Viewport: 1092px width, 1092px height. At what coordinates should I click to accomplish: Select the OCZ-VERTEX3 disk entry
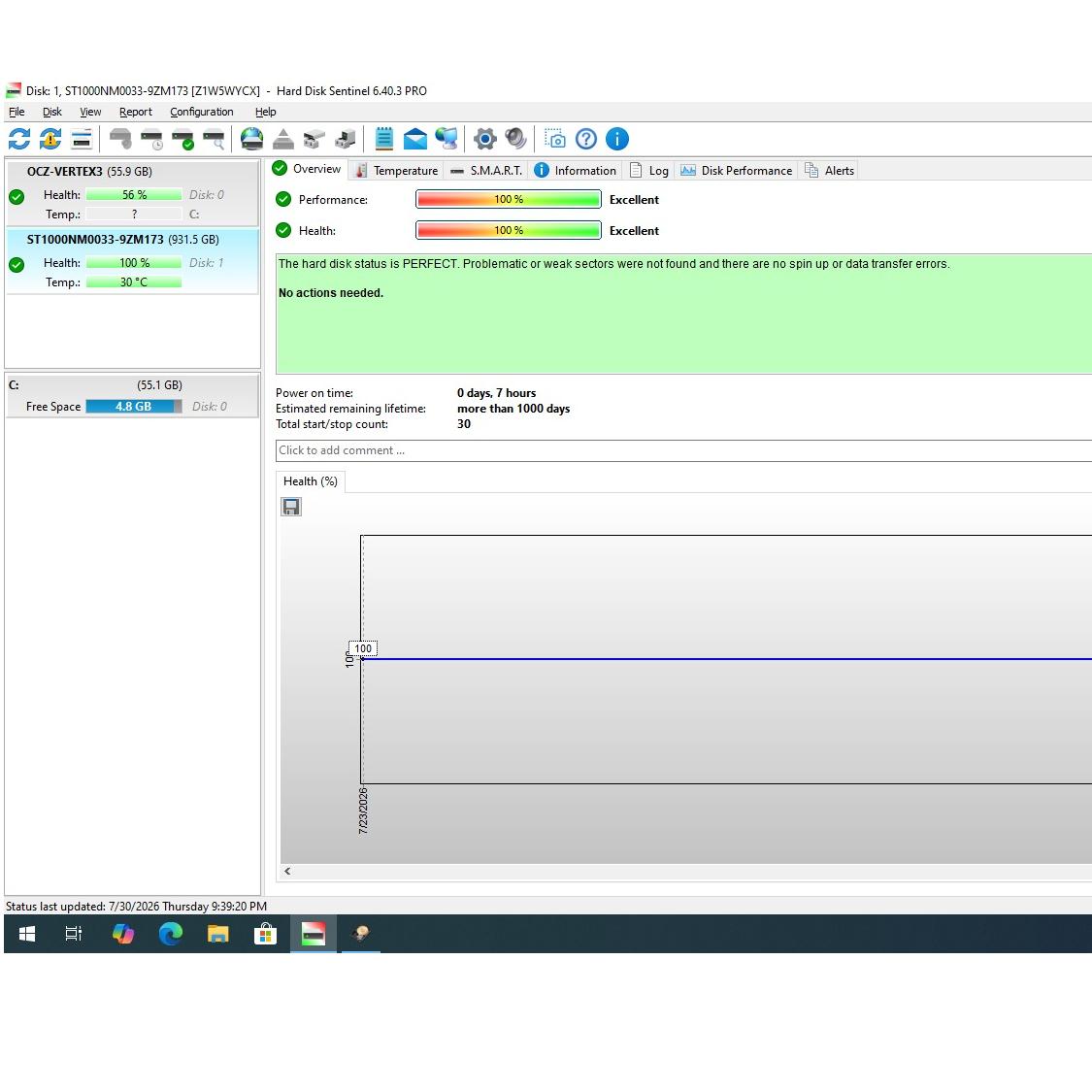pos(132,193)
